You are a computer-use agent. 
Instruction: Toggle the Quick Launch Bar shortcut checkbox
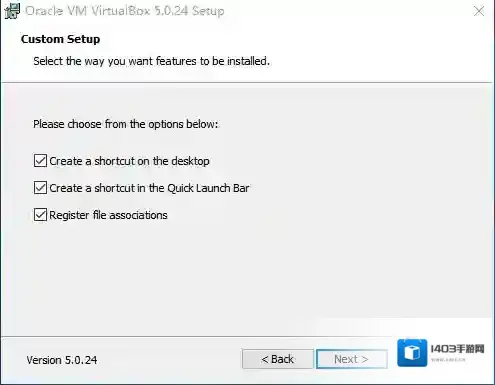(x=40, y=188)
